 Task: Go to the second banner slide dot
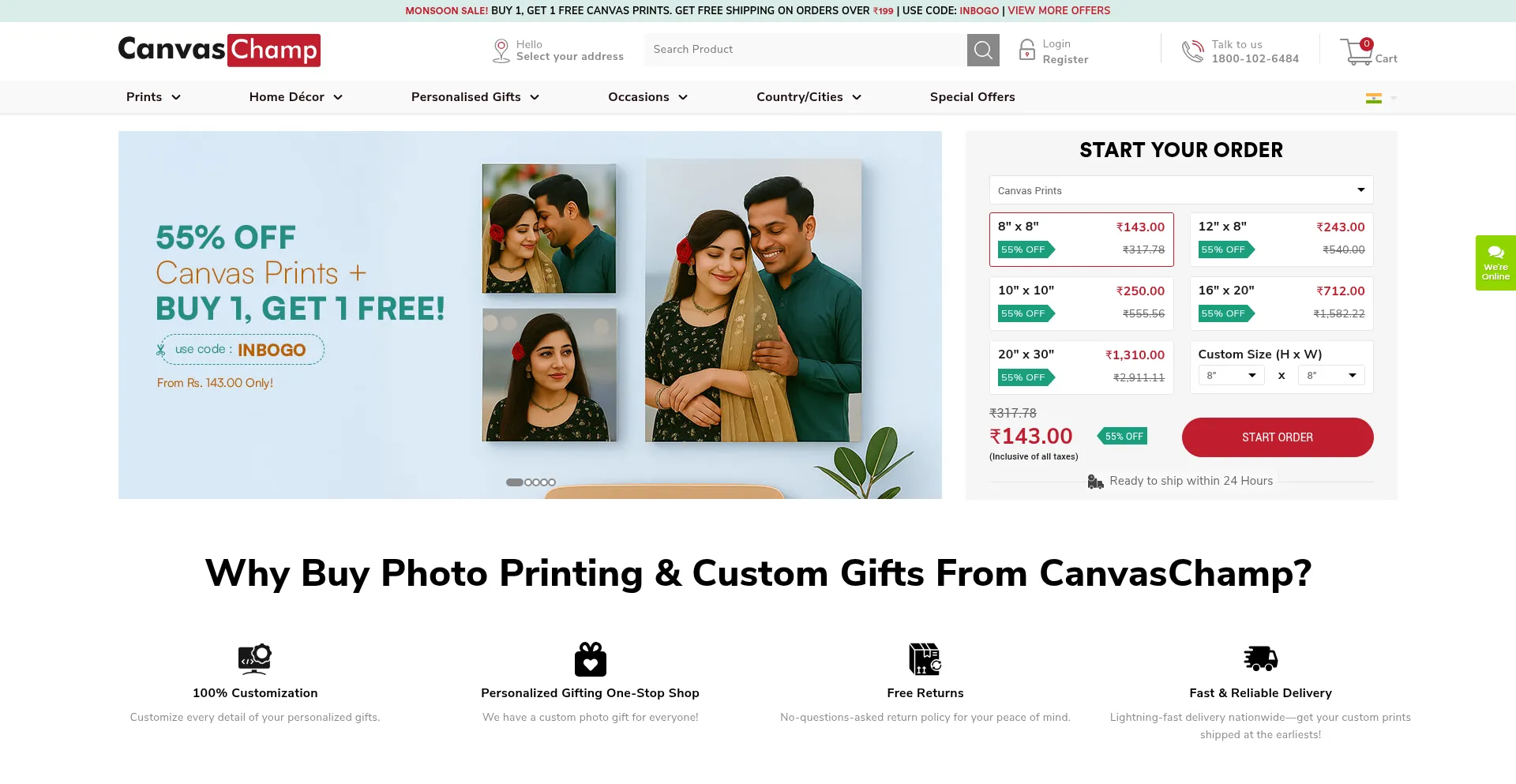click(x=528, y=482)
